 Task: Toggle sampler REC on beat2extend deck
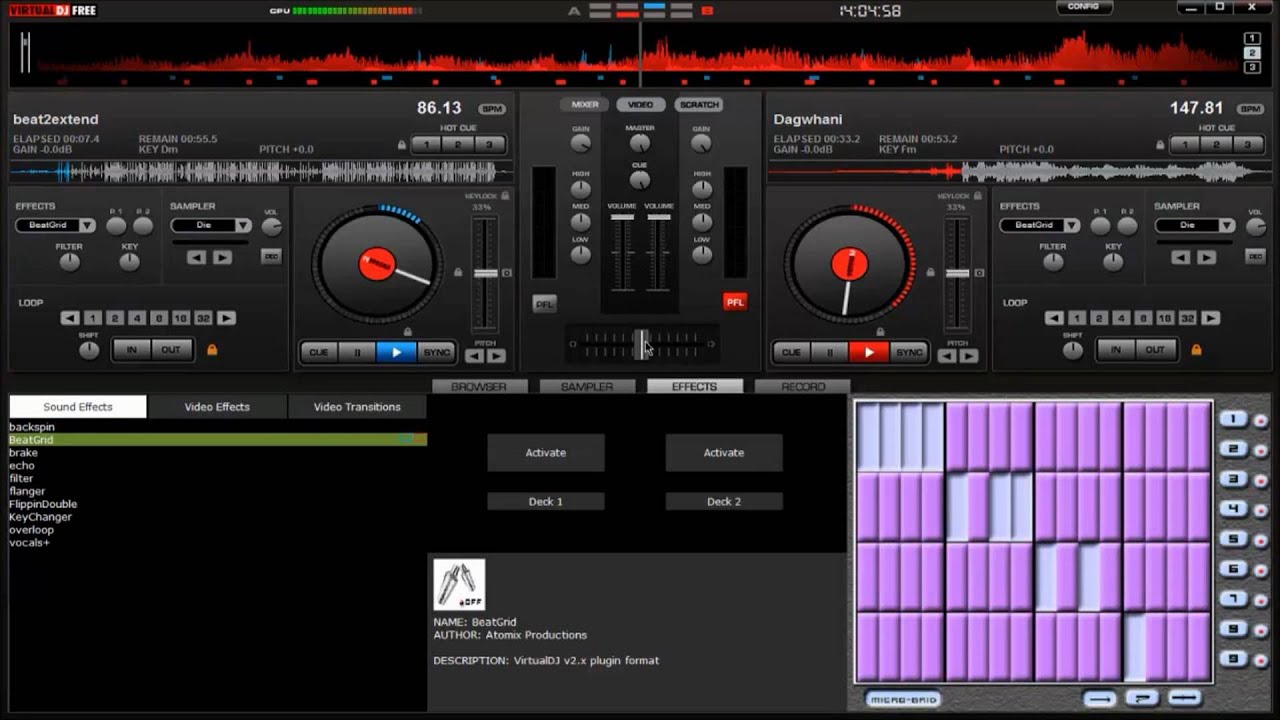pyautogui.click(x=271, y=257)
